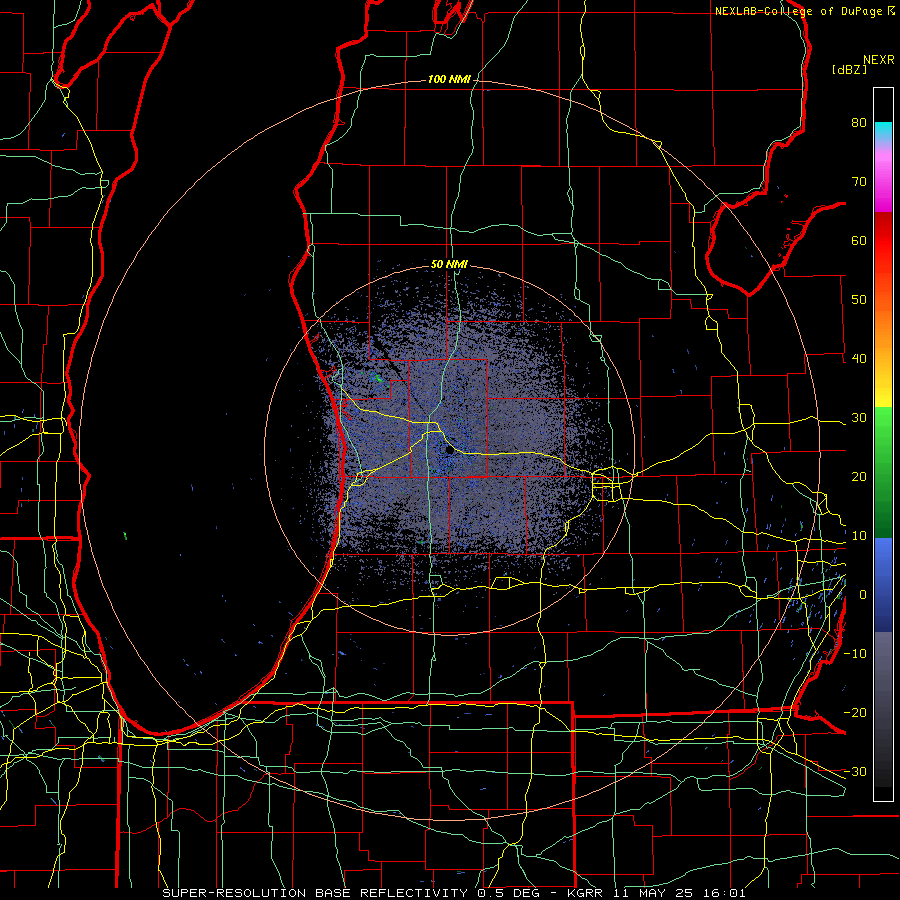This screenshot has height=900, width=900.
Task: Click the 20 value on the dBZ scale
Action: [x=859, y=477]
